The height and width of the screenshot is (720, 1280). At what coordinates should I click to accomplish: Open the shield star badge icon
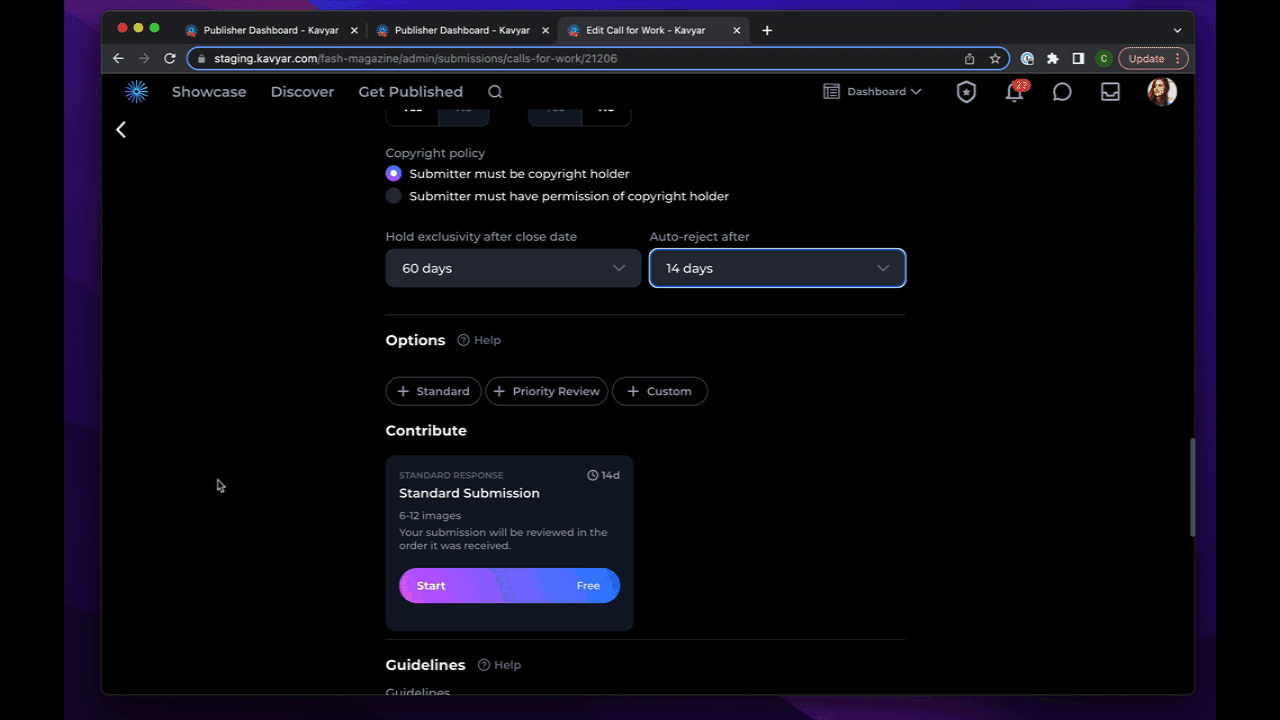point(966,92)
